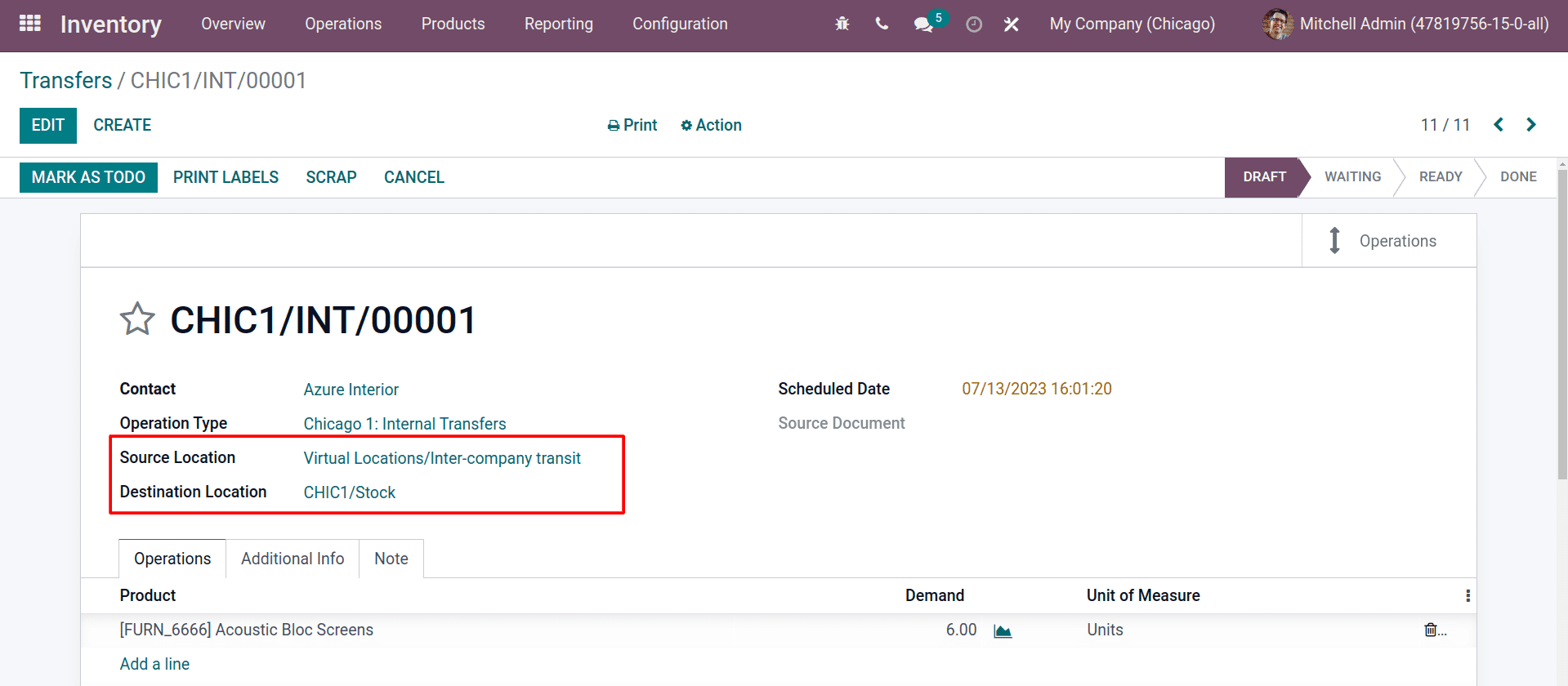Go to next record arrow
Image resolution: width=1568 pixels, height=686 pixels.
tap(1531, 124)
